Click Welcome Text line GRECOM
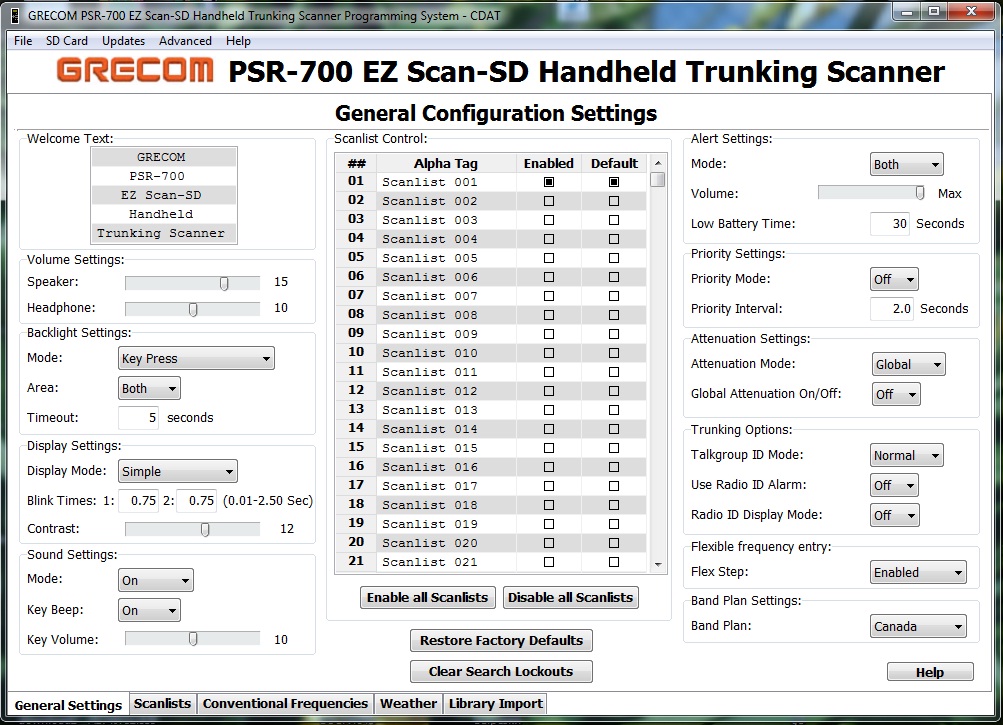The width and height of the screenshot is (1003, 725). coord(164,157)
